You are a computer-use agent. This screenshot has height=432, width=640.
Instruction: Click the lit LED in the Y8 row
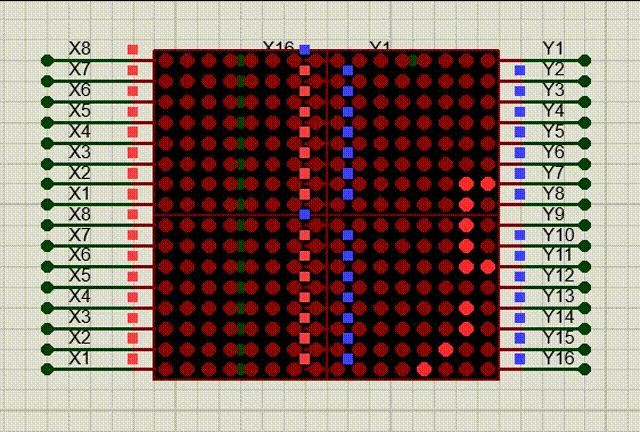pos(466,204)
